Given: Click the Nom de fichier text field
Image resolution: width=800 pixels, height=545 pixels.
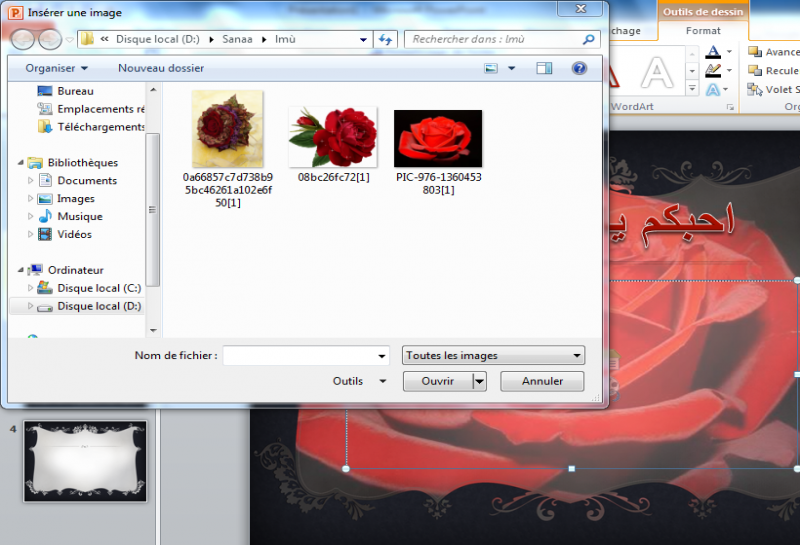Looking at the screenshot, I should tap(300, 355).
